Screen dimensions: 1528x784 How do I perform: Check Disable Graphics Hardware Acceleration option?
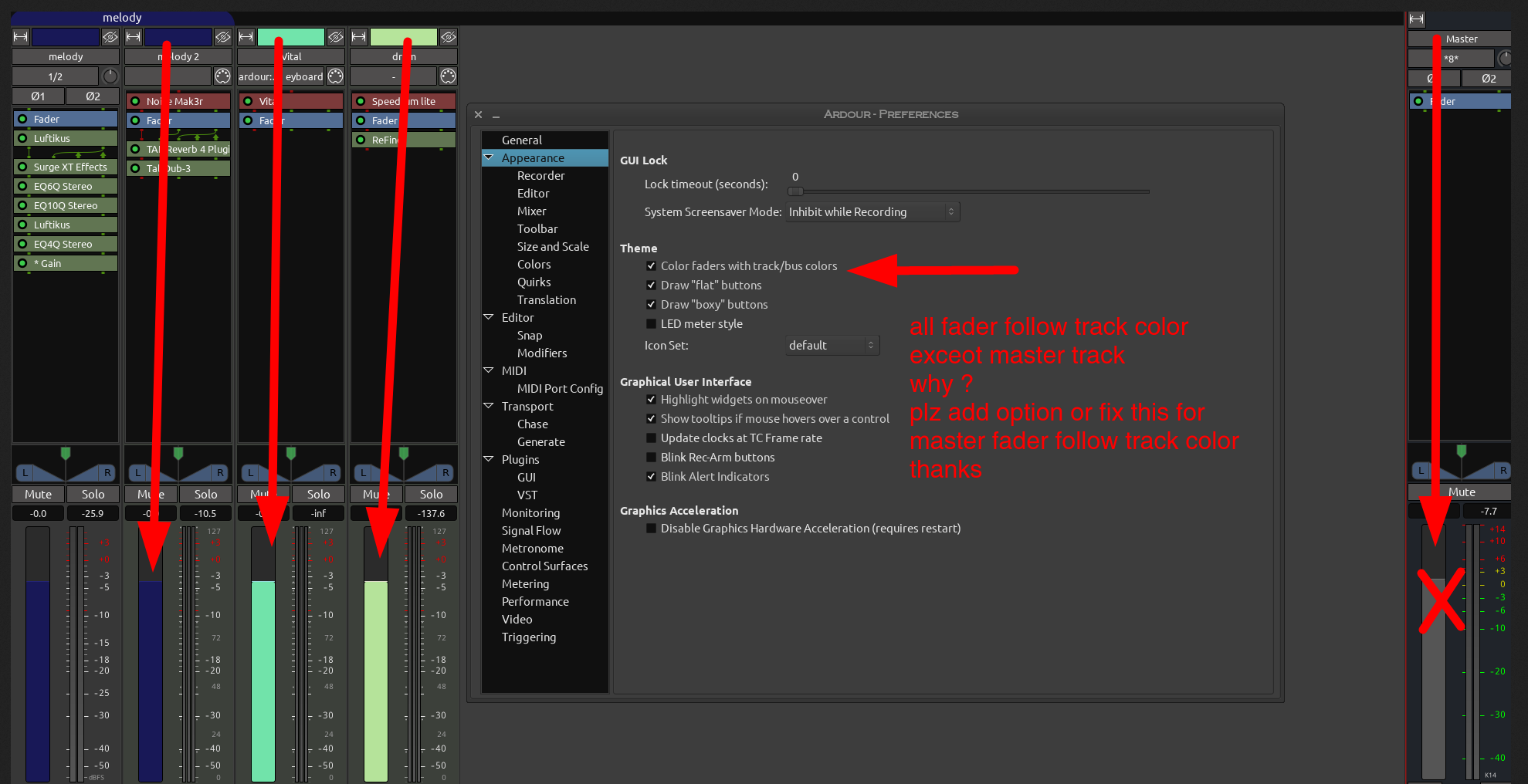651,529
